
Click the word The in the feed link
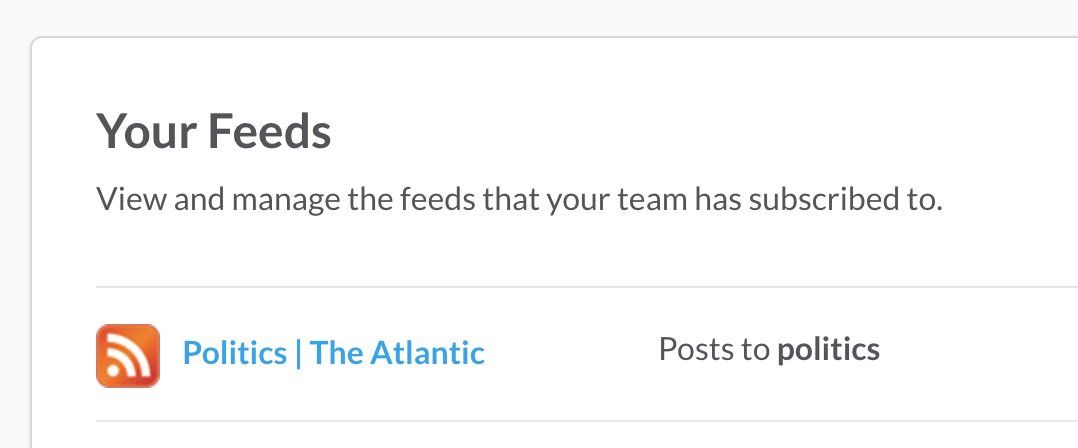[x=335, y=352]
